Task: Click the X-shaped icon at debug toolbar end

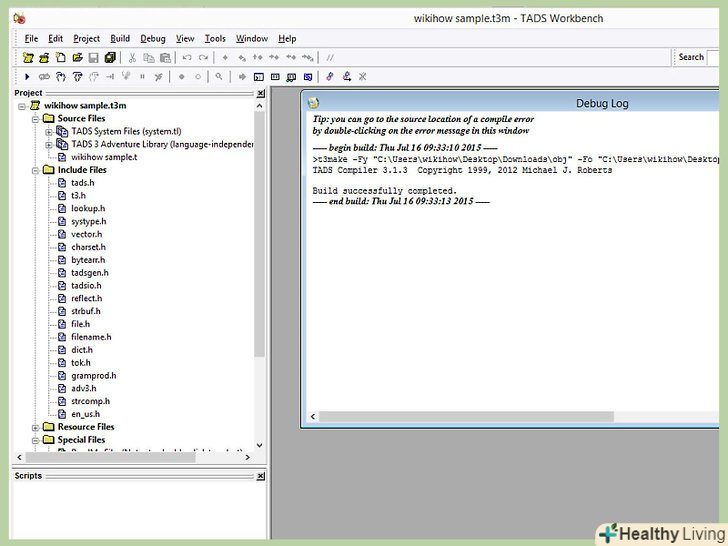Action: pos(363,77)
